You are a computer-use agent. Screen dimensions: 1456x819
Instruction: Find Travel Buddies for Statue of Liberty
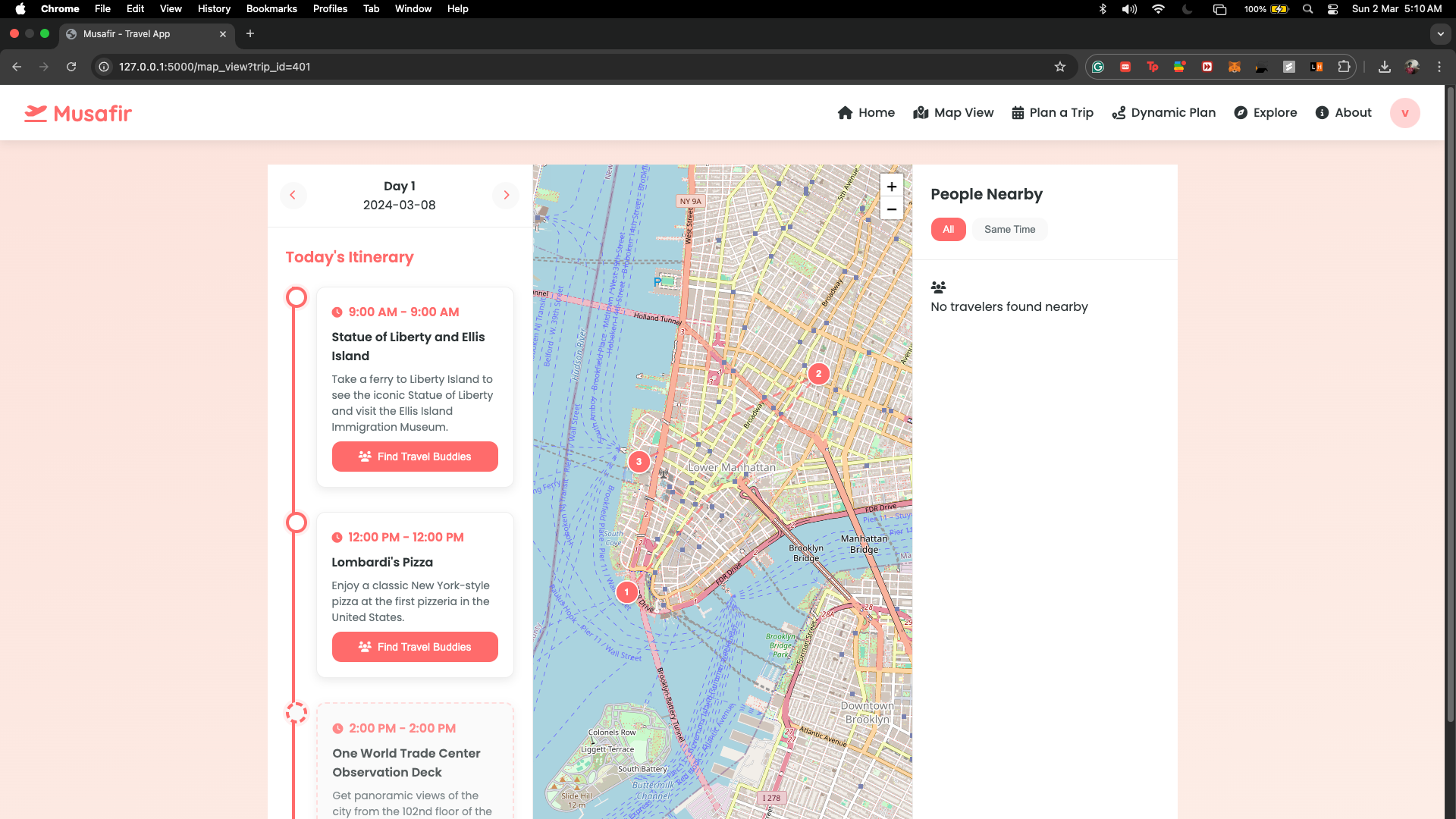point(415,457)
